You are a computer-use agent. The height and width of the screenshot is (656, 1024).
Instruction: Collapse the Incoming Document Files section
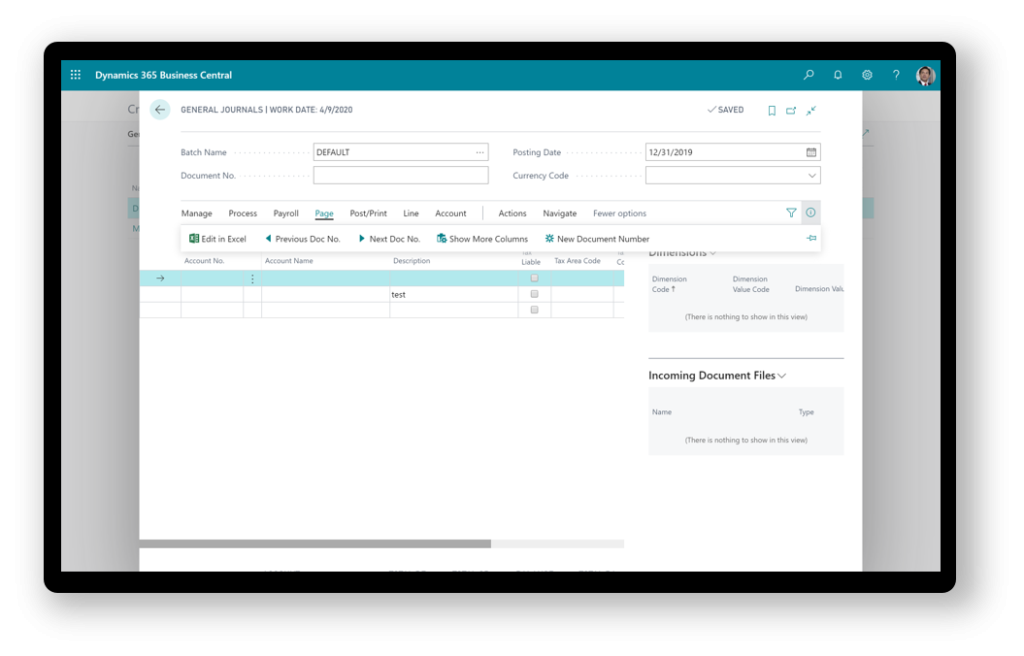(x=782, y=376)
